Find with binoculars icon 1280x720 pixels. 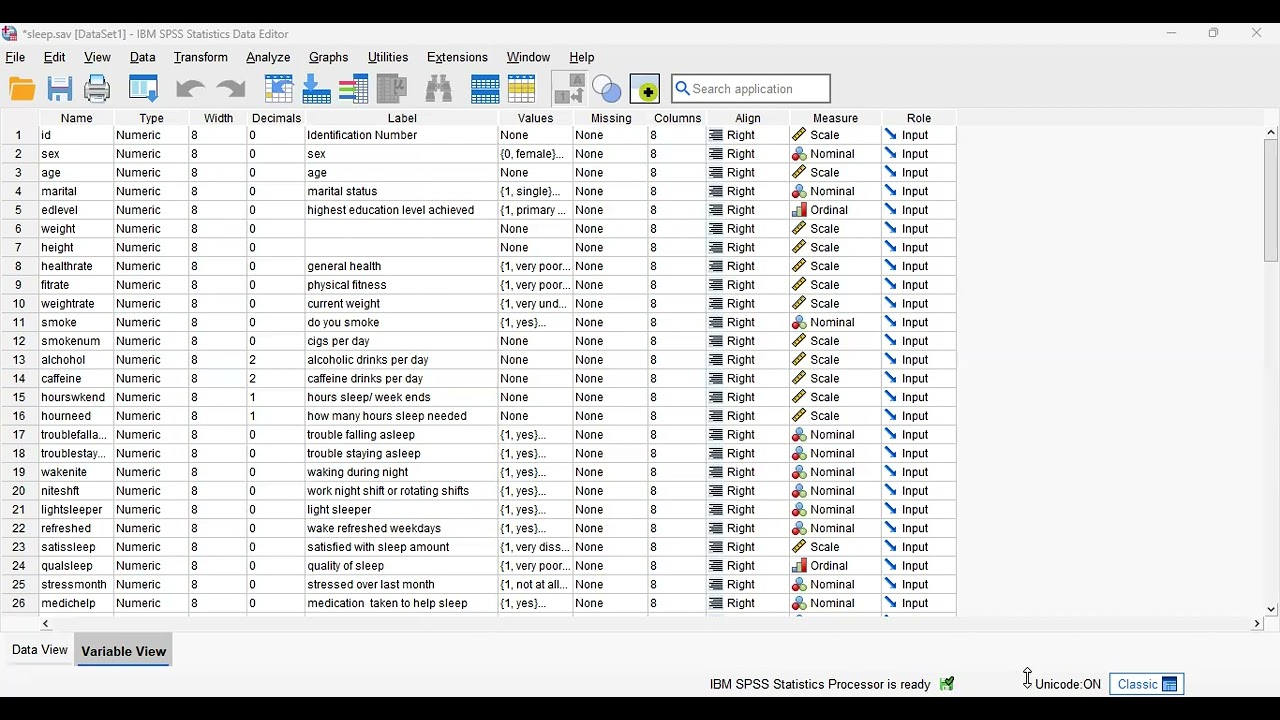coord(439,89)
